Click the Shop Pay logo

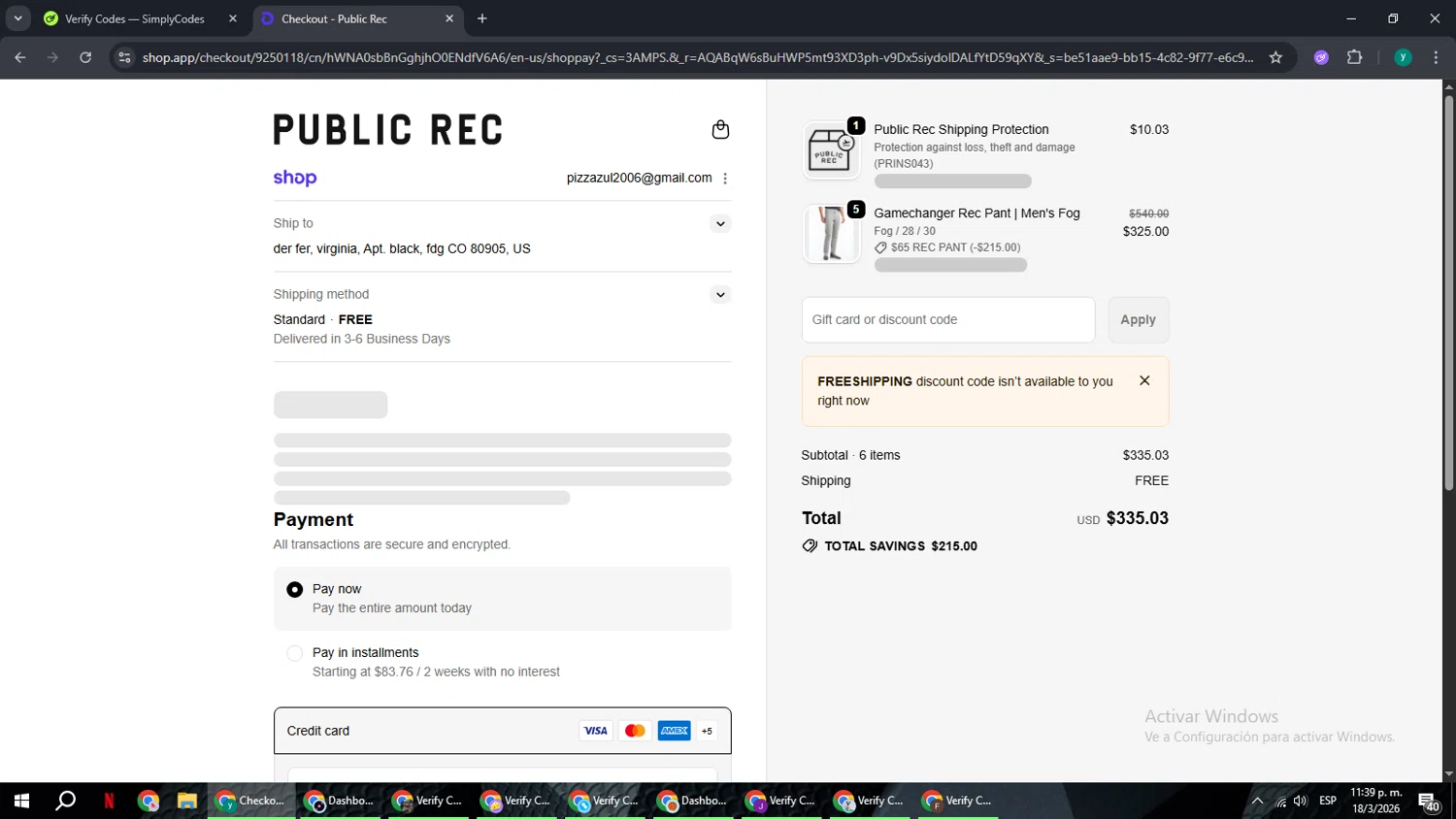(x=295, y=178)
